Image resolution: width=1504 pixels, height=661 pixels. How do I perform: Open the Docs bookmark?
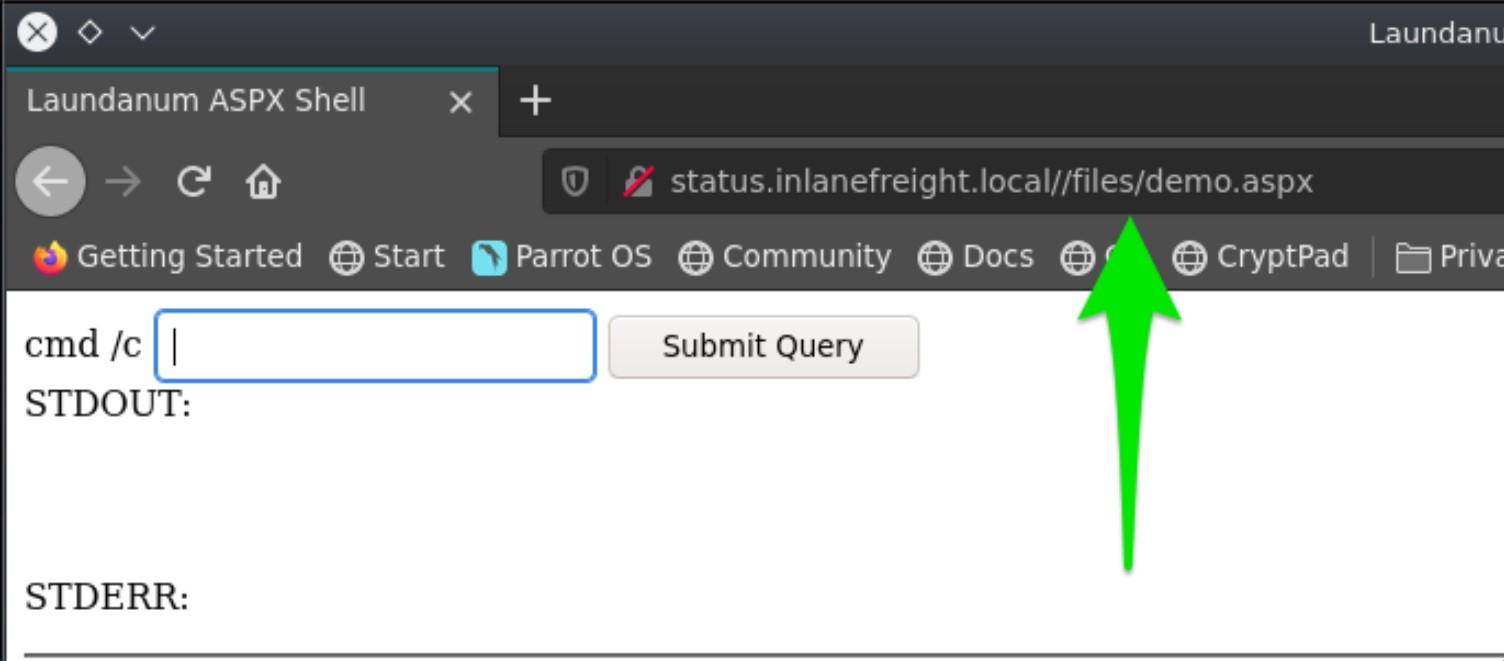976,257
